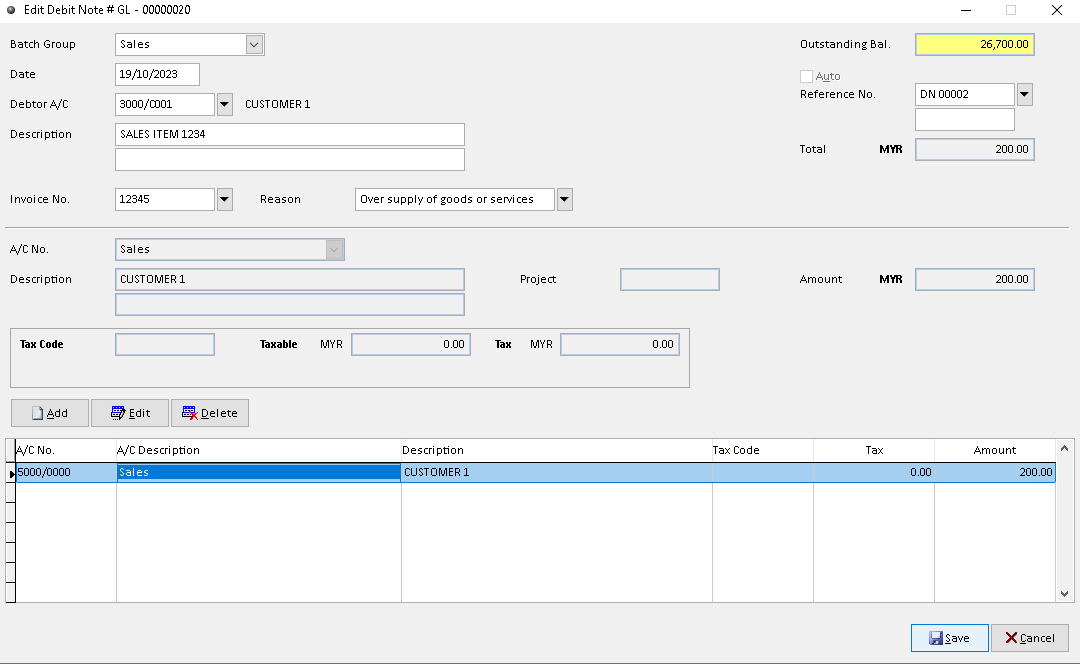1080x665 pixels.
Task: Open the A/C No. Sales dropdown
Action: click(x=335, y=249)
